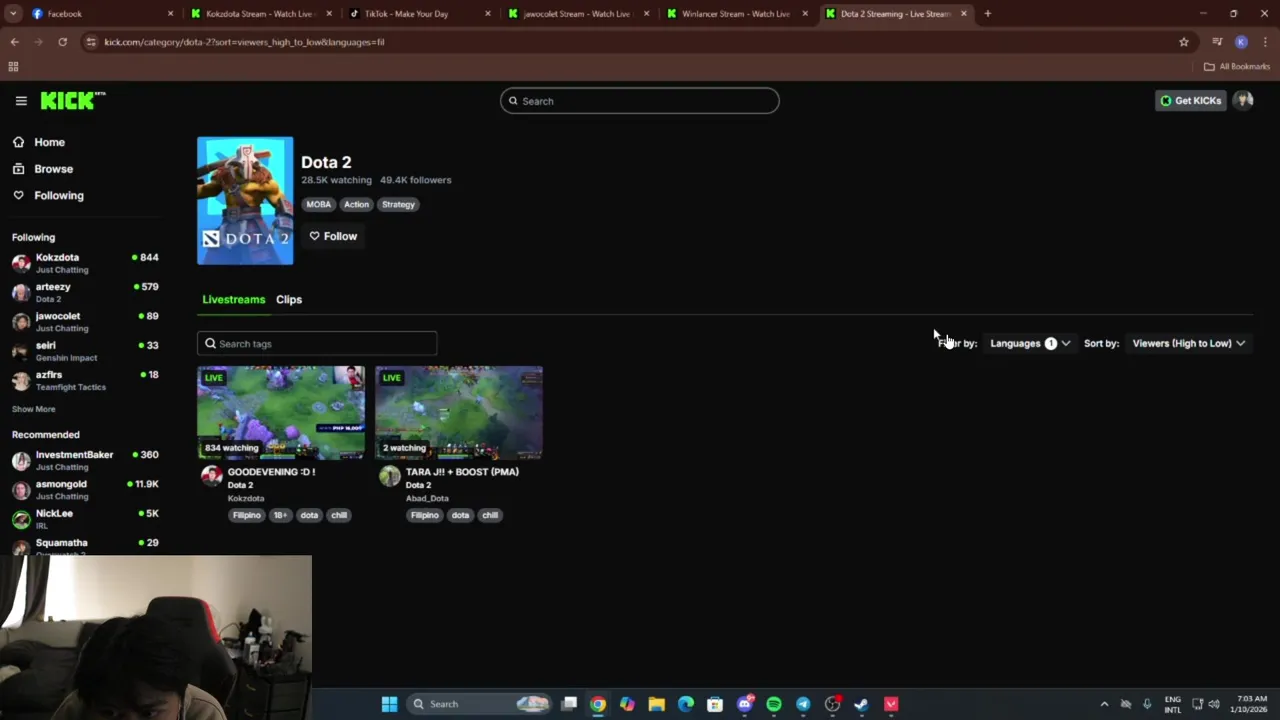Click the Strategy category tag
This screenshot has width=1280, height=720.
point(398,204)
